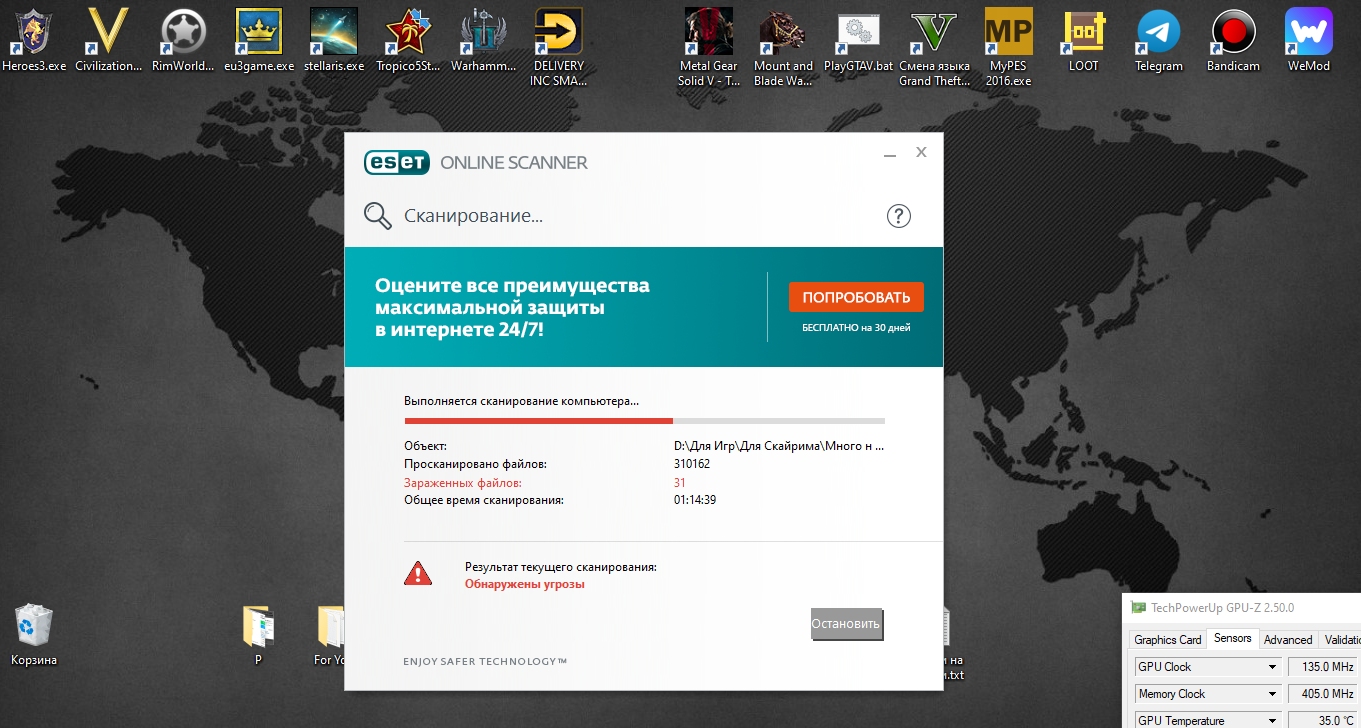Open Bandicam screen recorder icon

point(1232,33)
